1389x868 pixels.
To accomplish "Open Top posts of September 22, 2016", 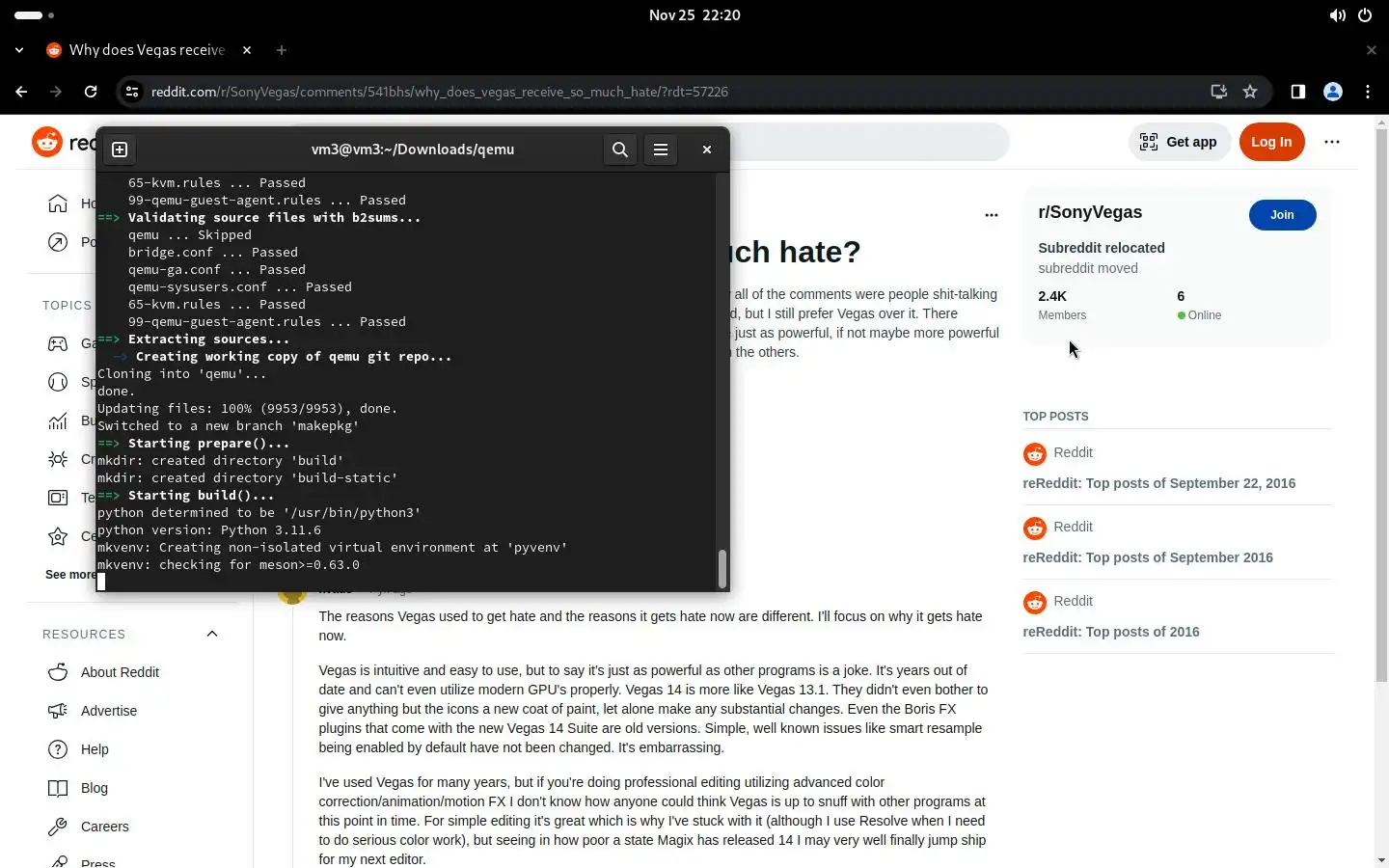I will tap(1158, 483).
